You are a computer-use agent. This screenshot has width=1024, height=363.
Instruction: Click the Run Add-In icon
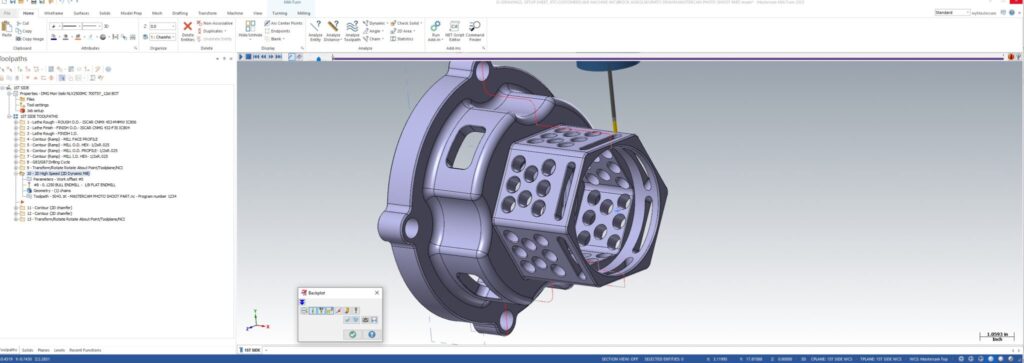[x=436, y=26]
